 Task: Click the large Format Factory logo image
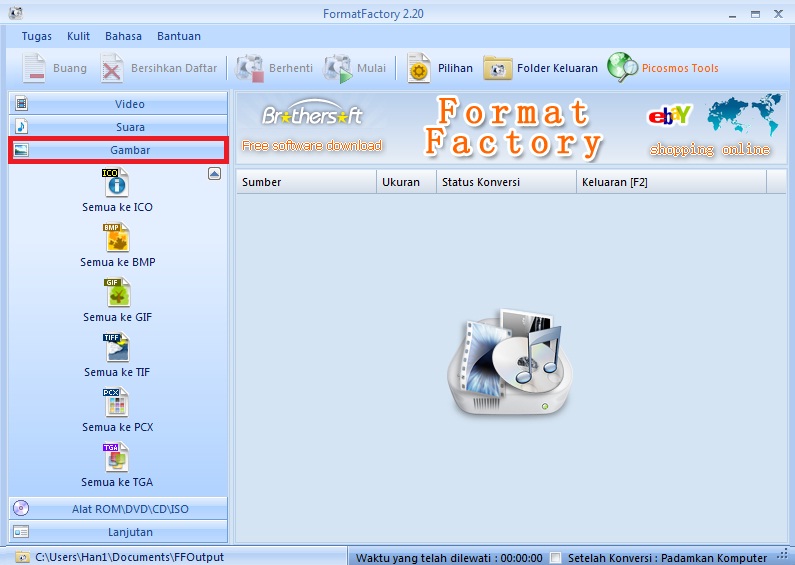tap(510, 361)
